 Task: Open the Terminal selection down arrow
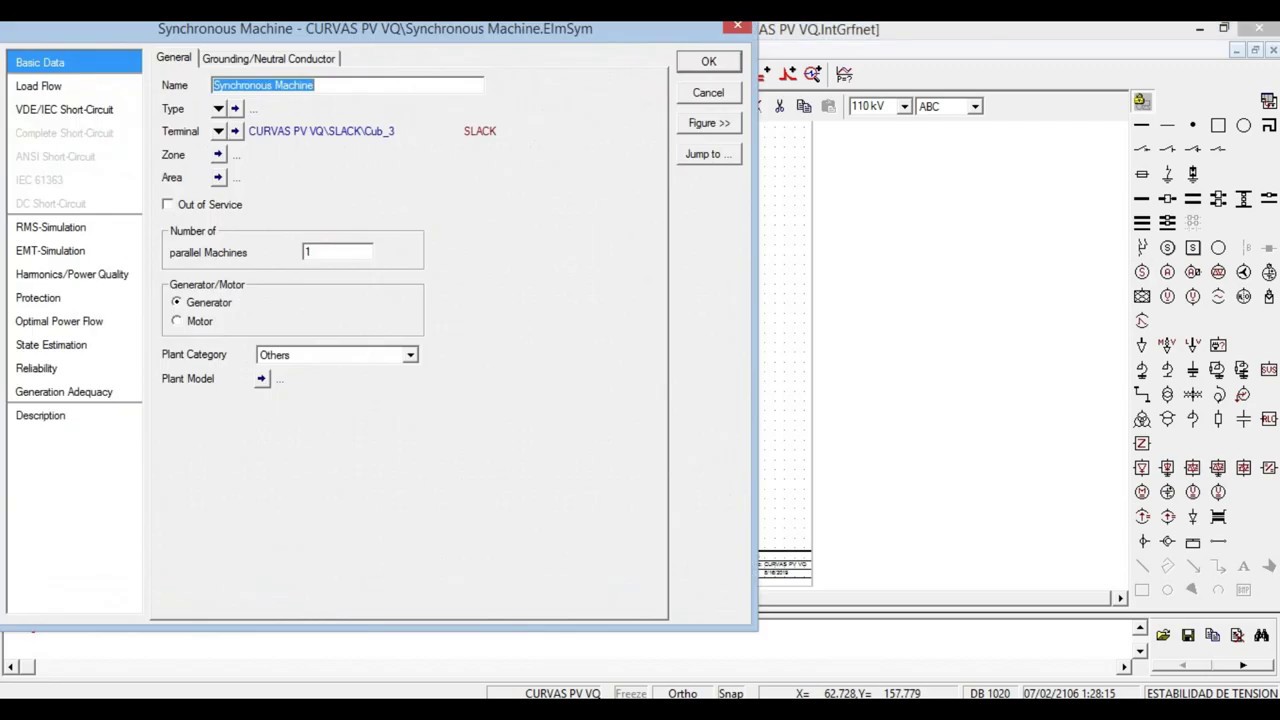218,131
